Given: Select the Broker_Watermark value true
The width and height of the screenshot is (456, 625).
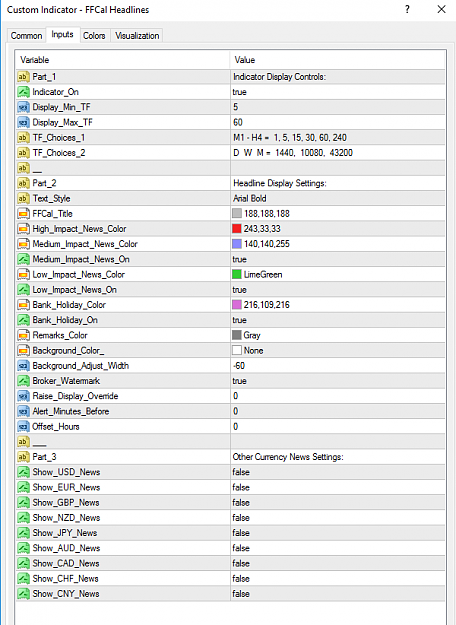Looking at the screenshot, I should click(240, 381).
